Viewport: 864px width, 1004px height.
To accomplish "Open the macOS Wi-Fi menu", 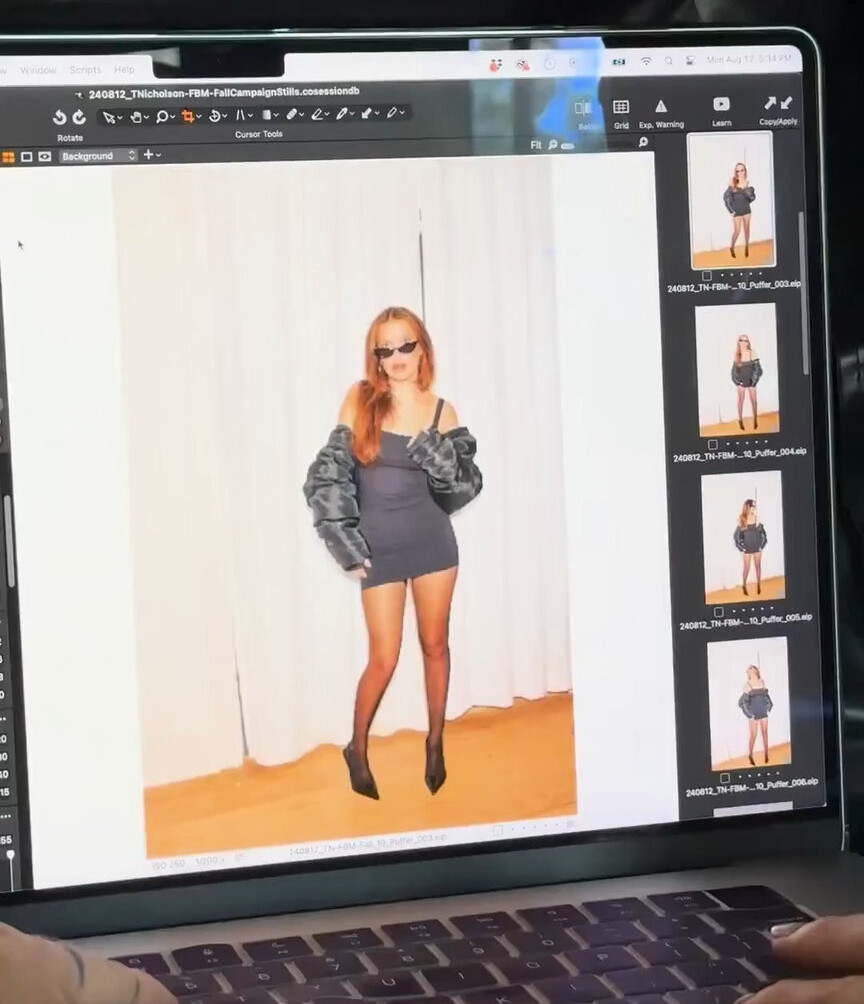I will tap(646, 61).
